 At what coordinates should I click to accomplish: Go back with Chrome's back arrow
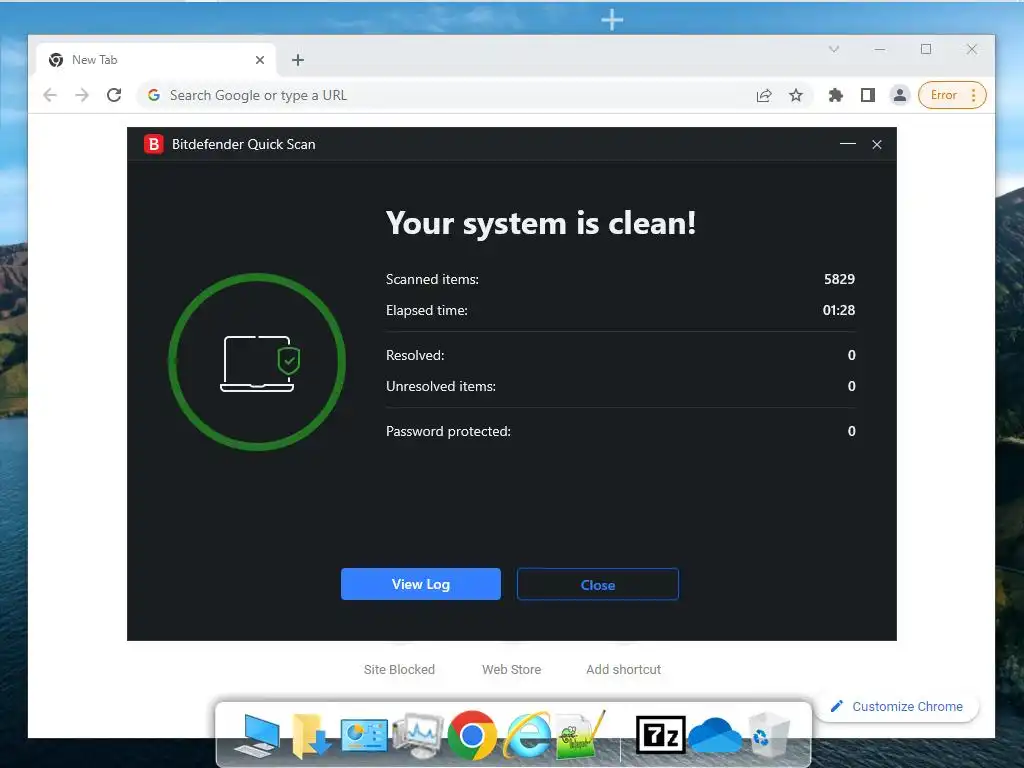tap(50, 95)
